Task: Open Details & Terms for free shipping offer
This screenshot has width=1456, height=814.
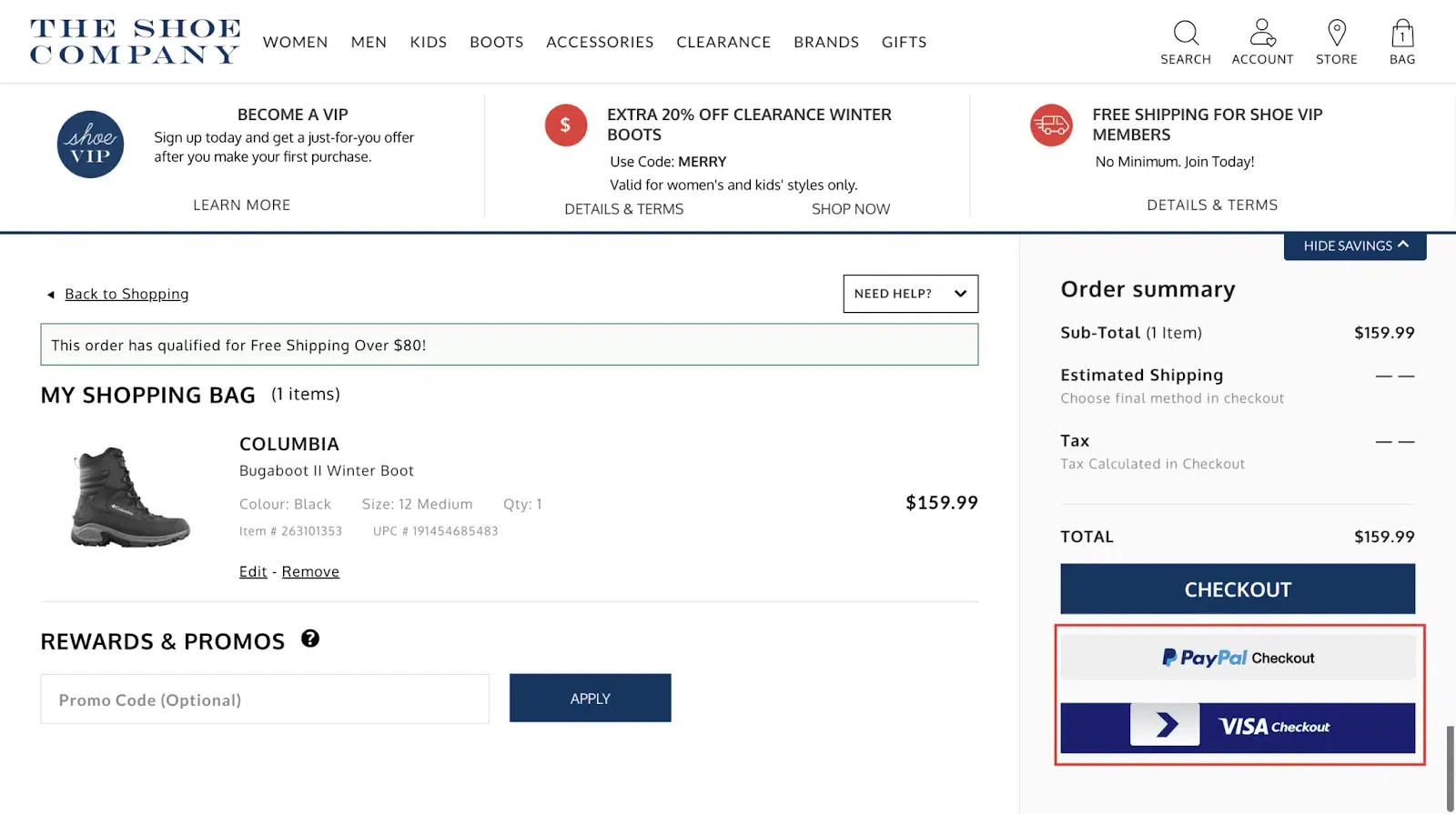Action: 1212,206
